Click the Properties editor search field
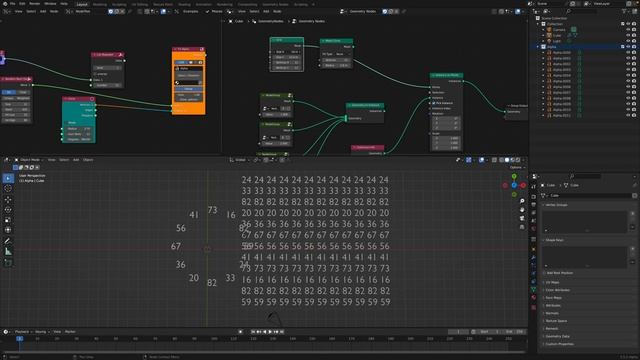Screen dimensions: 640x360 586,176
